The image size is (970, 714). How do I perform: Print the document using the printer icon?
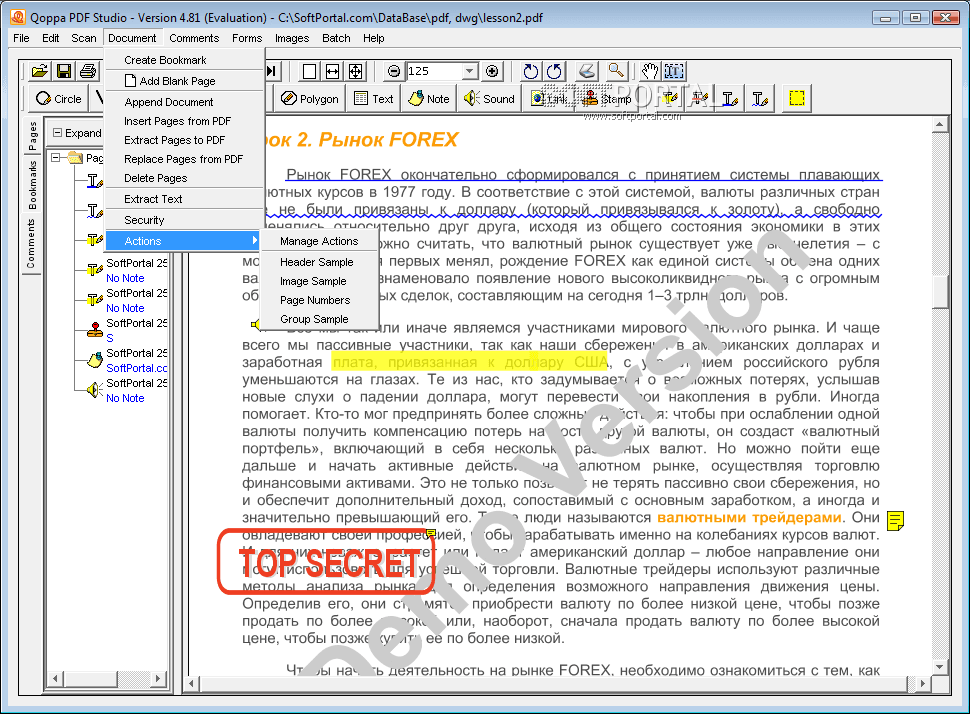click(x=88, y=71)
